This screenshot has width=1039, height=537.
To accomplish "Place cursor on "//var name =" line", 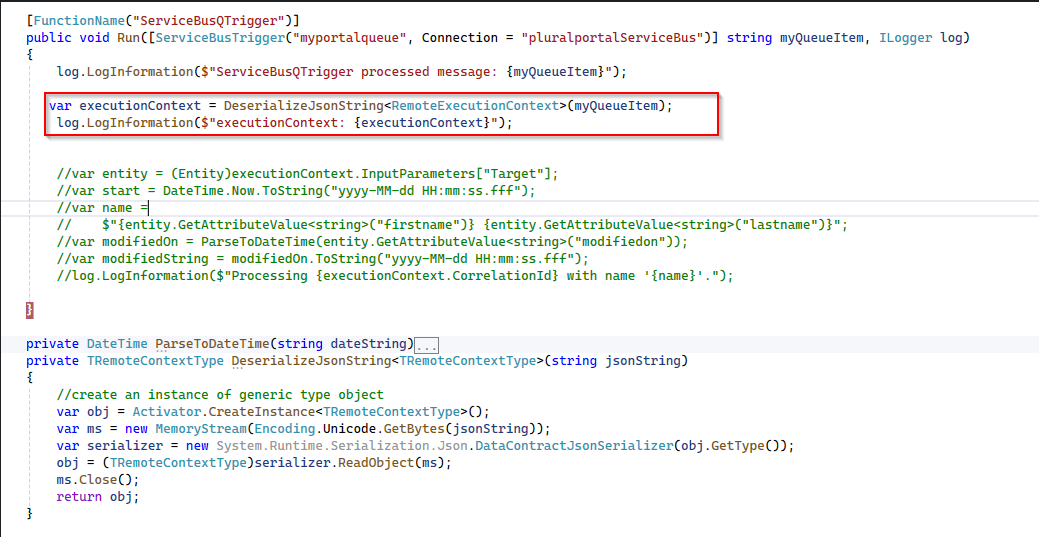I will pyautogui.click(x=103, y=208).
